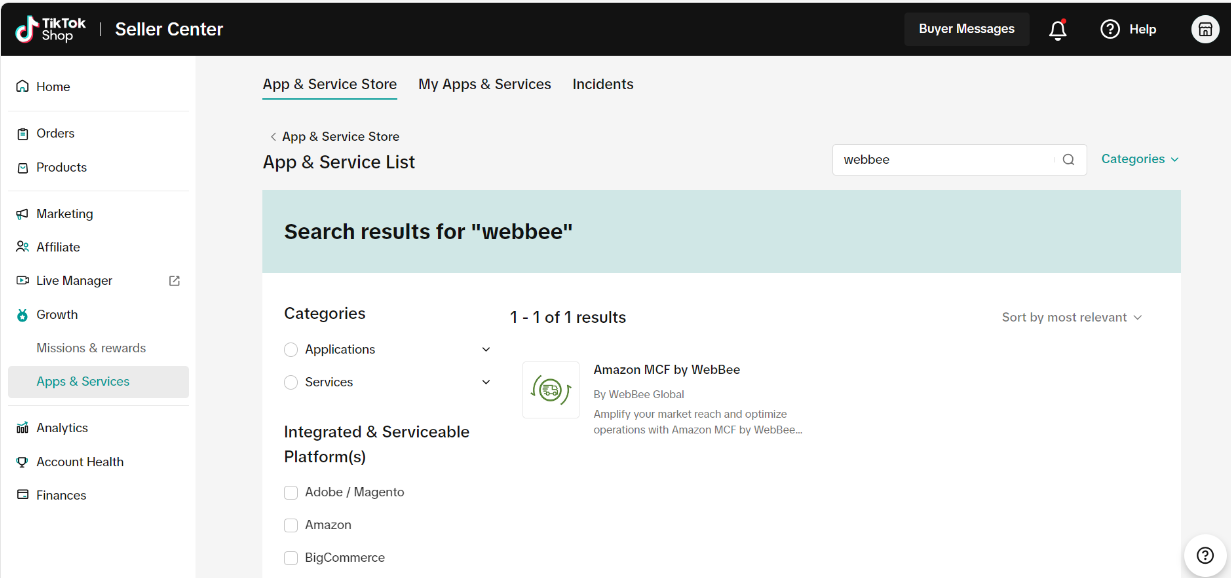
Task: Expand the Applications category chevron
Action: pos(486,350)
